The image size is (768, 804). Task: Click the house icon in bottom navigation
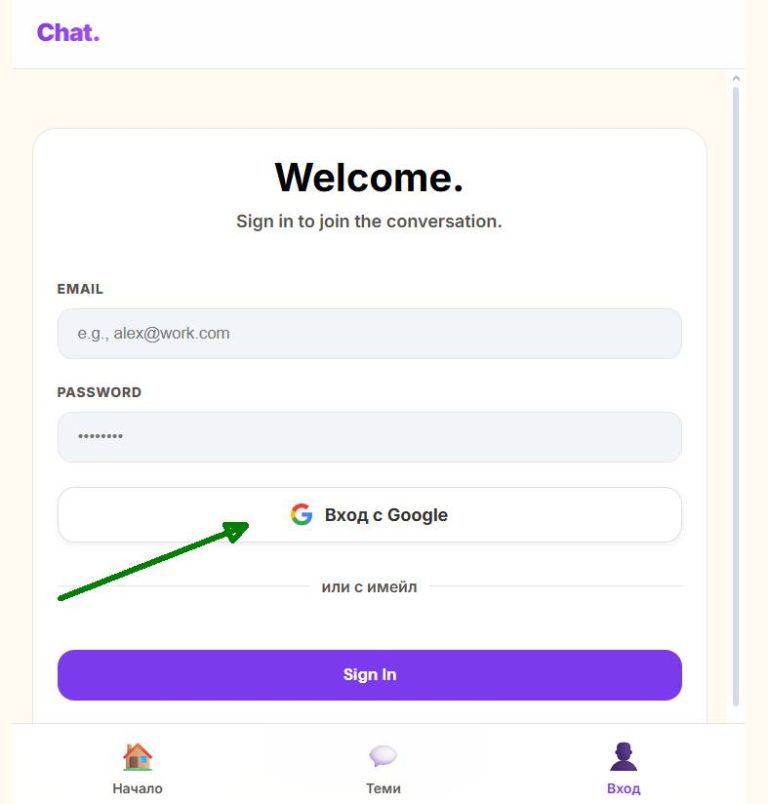tap(137, 757)
